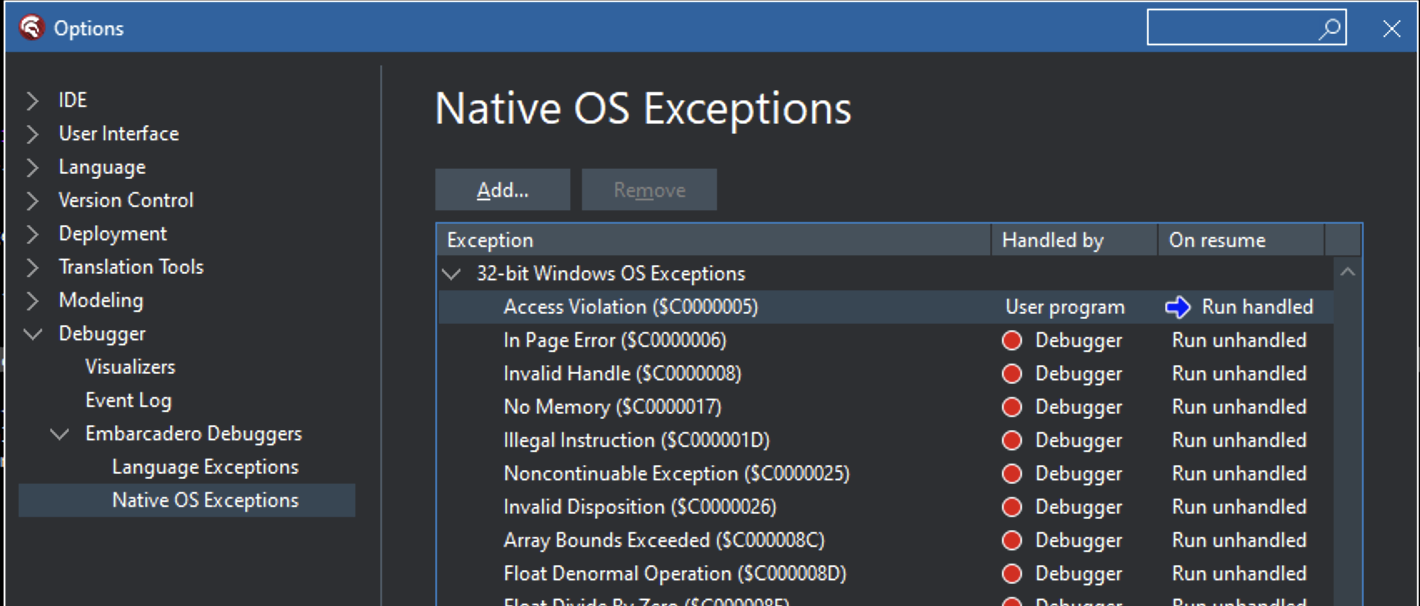The height and width of the screenshot is (606, 1420).
Task: Select Translation Tools in options tree
Action: 131,267
